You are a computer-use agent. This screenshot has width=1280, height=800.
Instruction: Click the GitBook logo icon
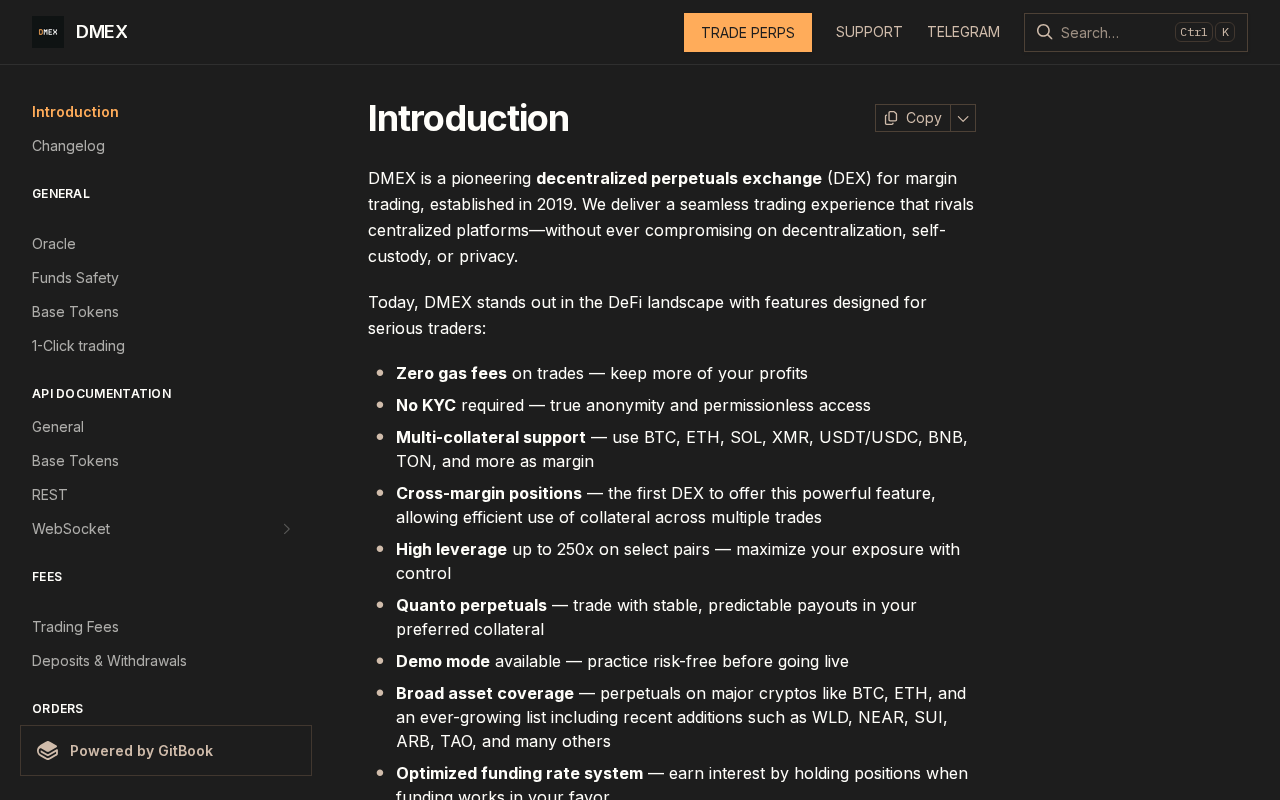[48, 751]
